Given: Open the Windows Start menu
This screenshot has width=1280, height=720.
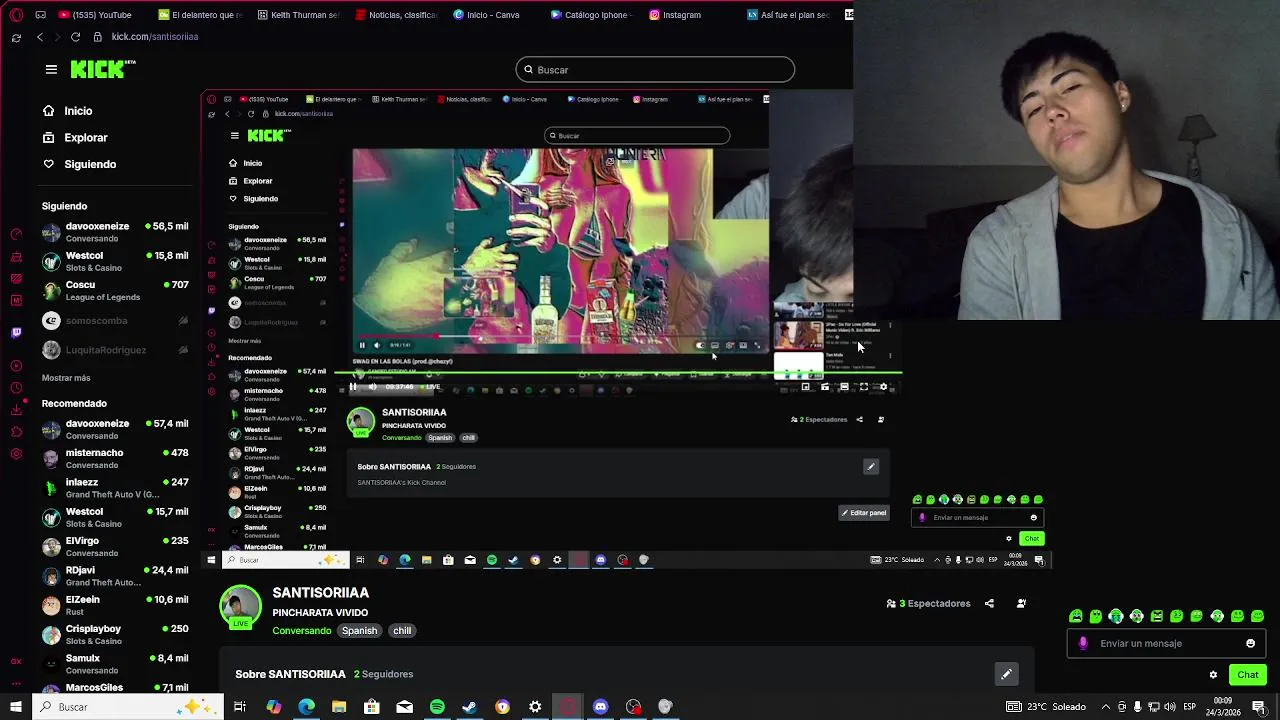Looking at the screenshot, I should [x=15, y=707].
